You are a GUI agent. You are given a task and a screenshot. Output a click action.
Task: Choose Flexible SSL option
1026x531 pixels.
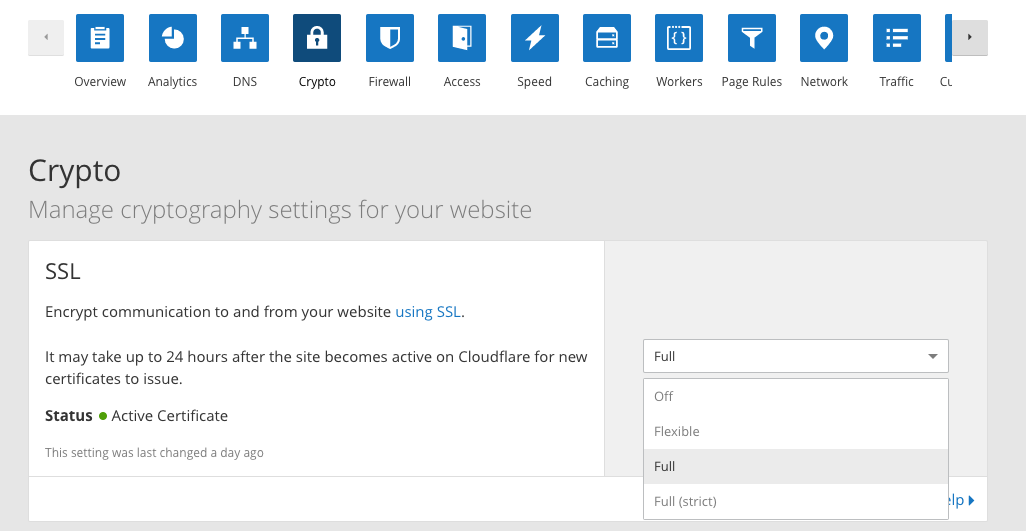click(677, 431)
